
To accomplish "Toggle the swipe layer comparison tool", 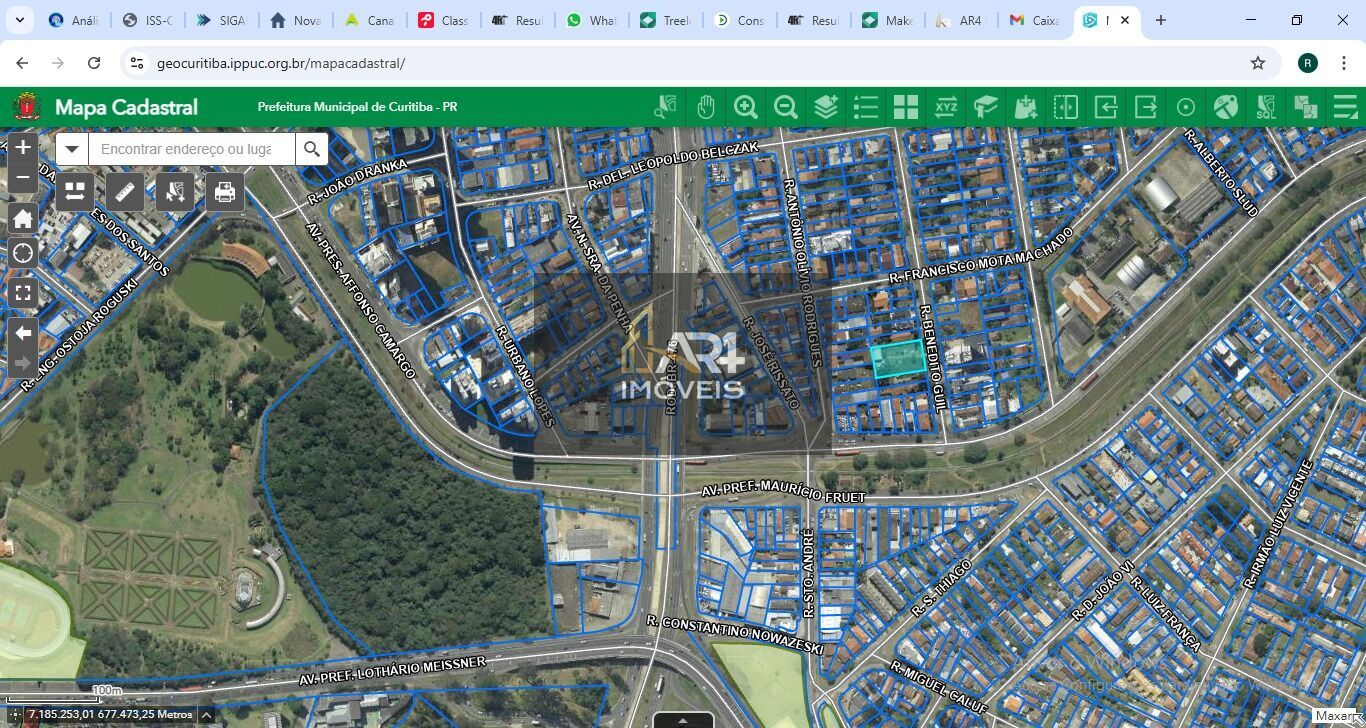I will coord(1066,107).
